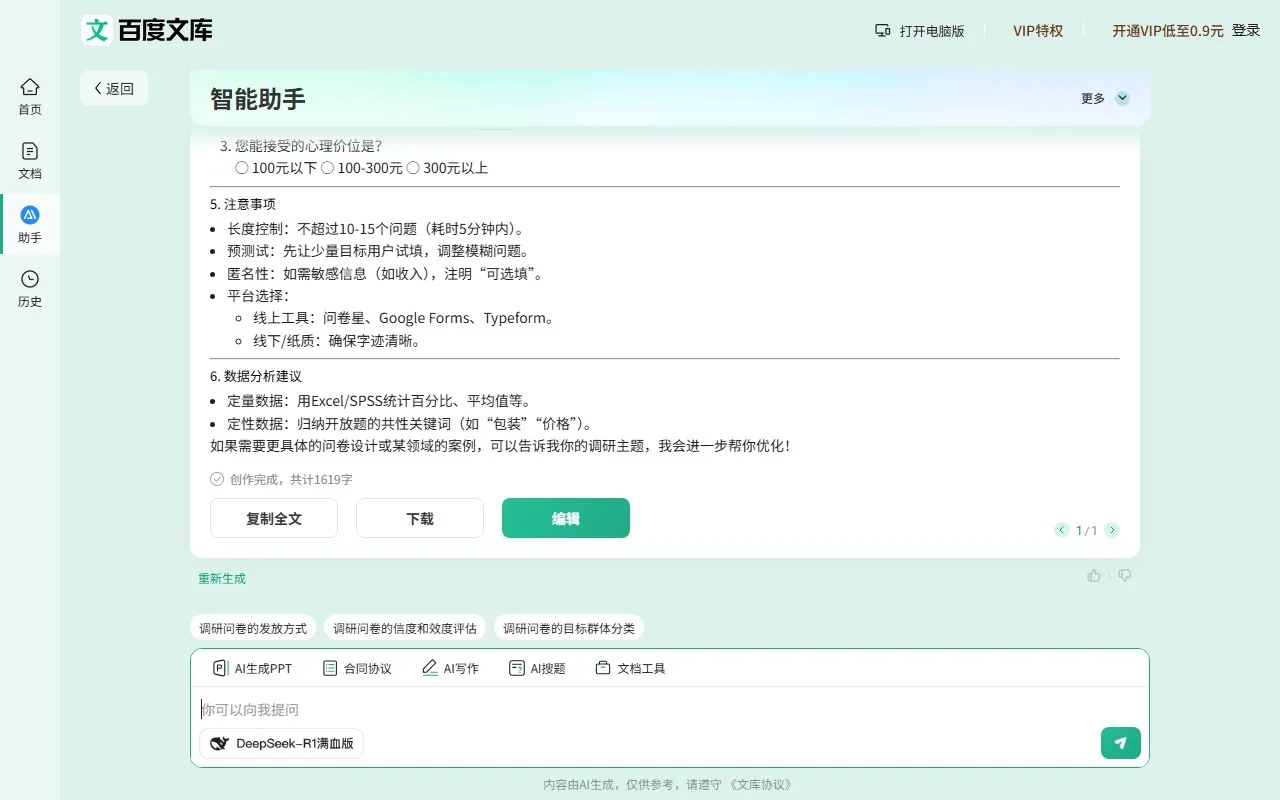Click the thumbs up icon
Screen dimensions: 1280x800
[x=1094, y=576]
